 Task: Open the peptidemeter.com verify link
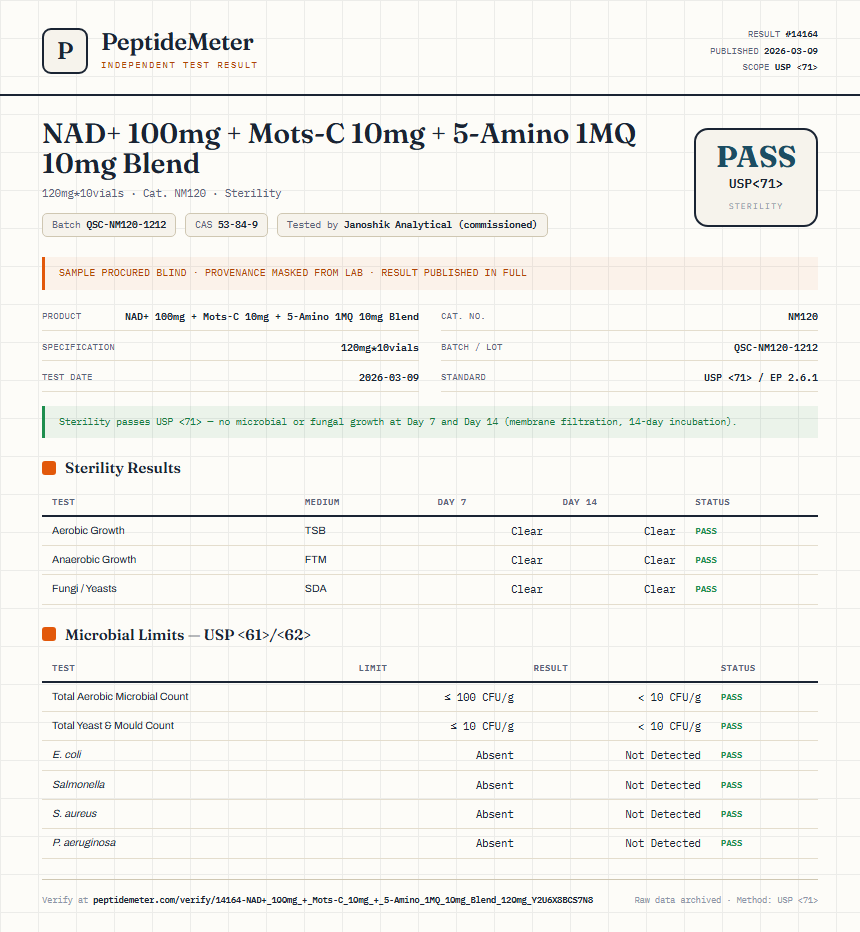point(343,900)
